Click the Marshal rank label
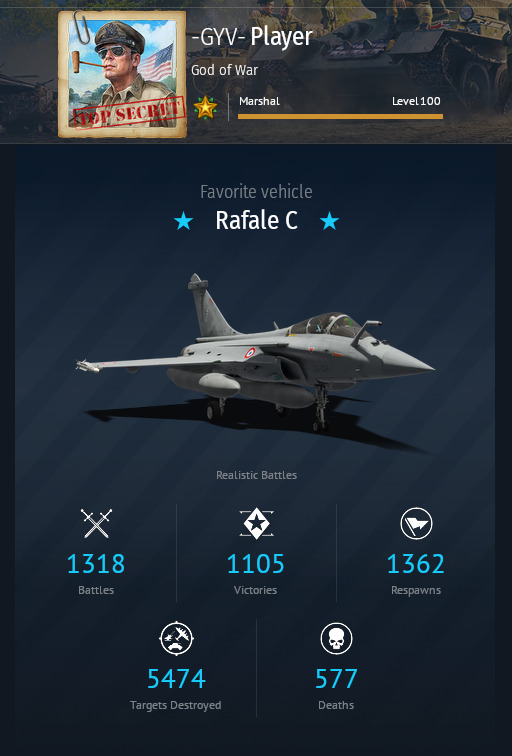Image resolution: width=512 pixels, height=756 pixels. click(259, 101)
